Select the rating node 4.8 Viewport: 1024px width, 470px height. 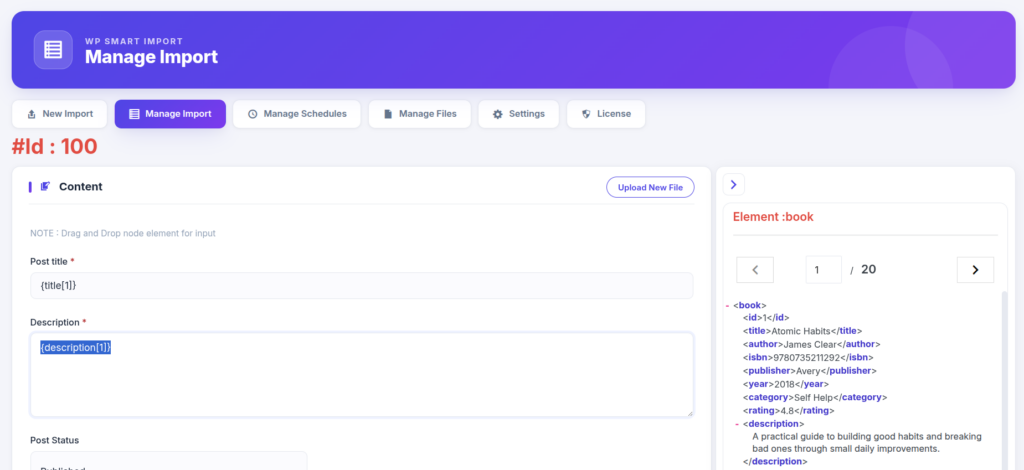click(x=789, y=411)
